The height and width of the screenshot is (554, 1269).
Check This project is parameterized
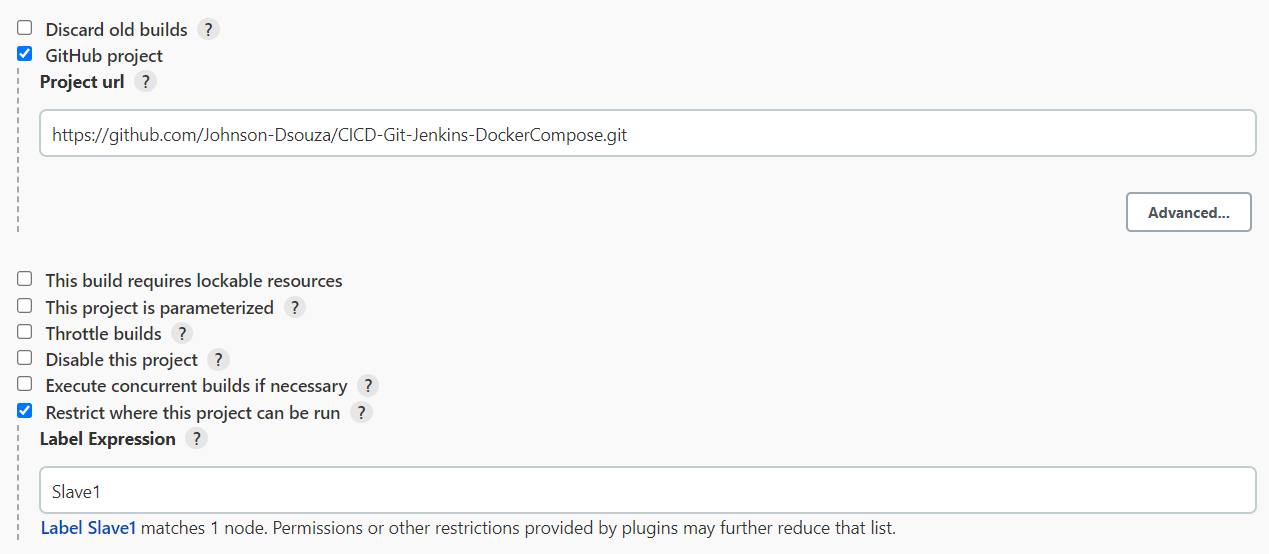pos(25,306)
